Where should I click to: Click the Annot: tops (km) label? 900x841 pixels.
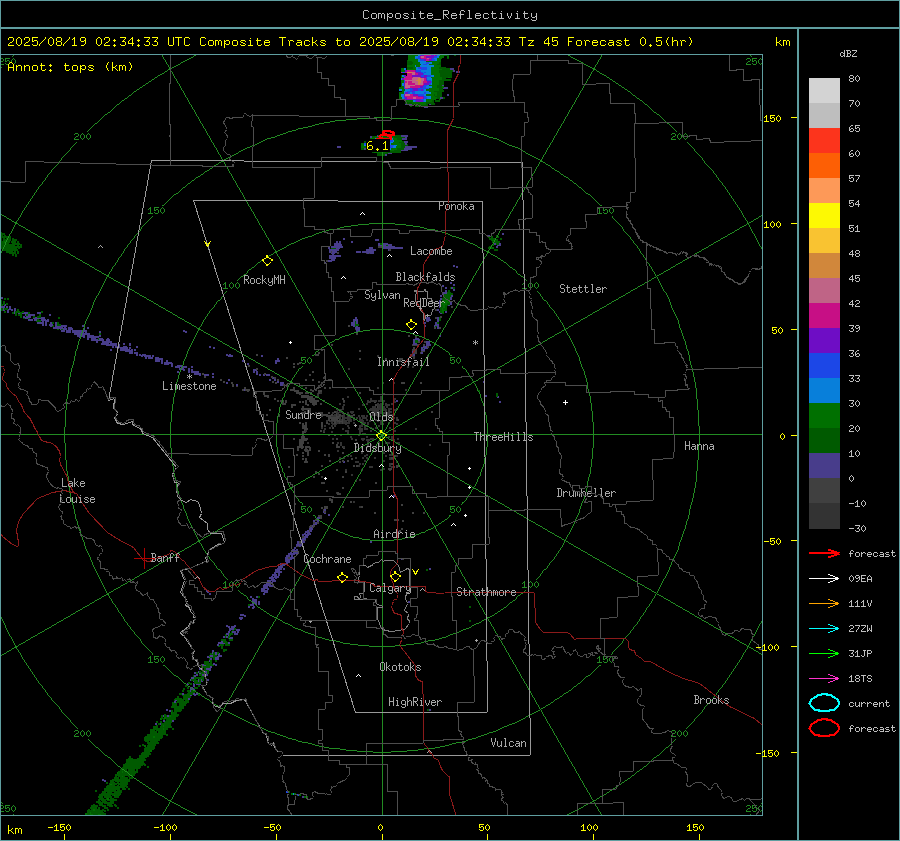[x=70, y=67]
